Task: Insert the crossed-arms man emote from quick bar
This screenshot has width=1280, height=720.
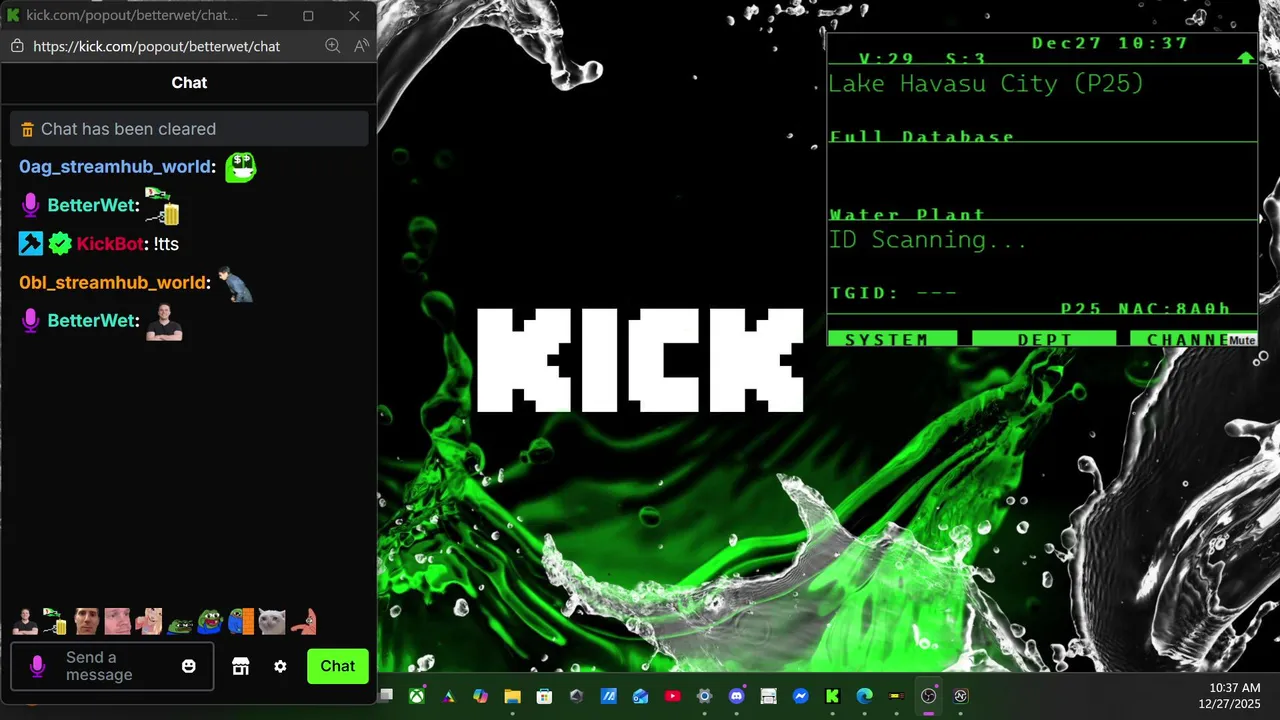Action: point(25,621)
